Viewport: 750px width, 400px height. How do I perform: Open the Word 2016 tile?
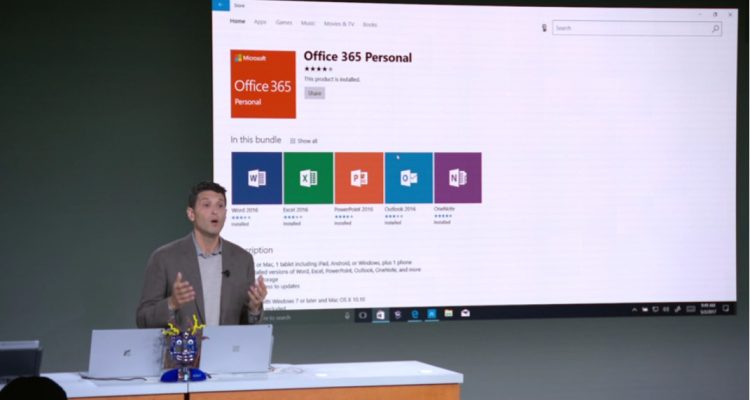[x=257, y=178]
